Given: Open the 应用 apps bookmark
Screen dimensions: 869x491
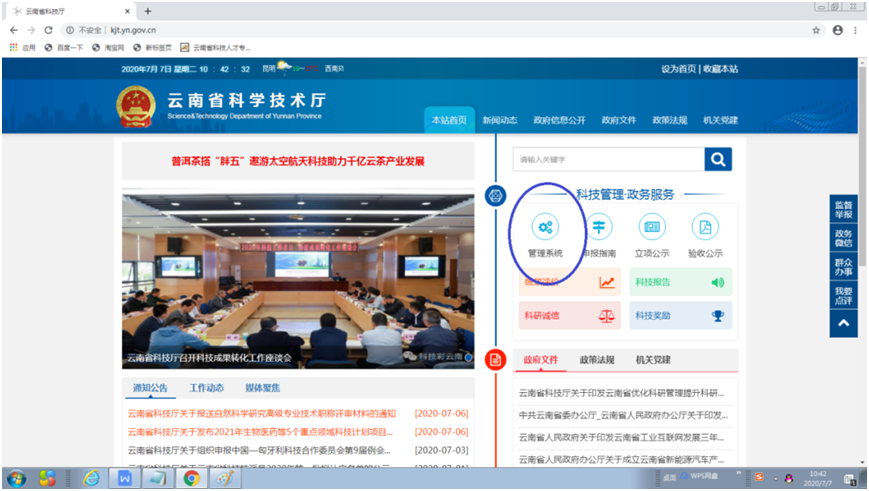Looking at the screenshot, I should (22, 48).
